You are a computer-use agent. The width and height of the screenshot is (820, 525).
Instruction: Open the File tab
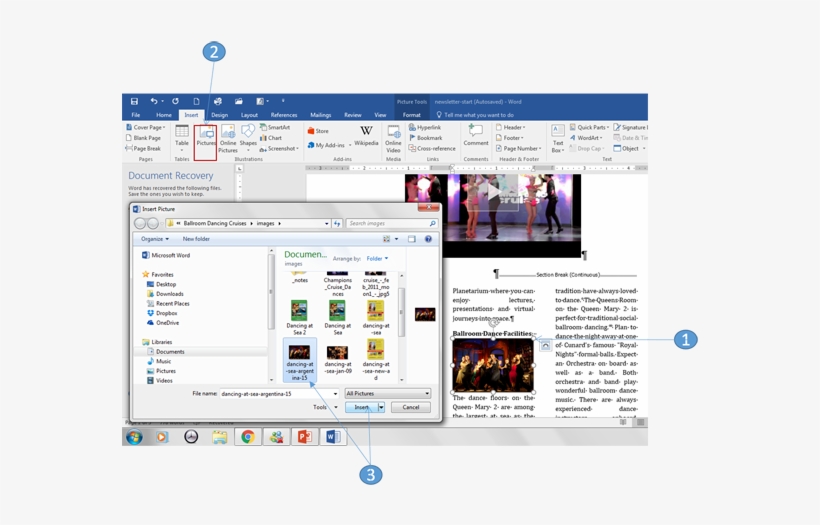(x=135, y=115)
